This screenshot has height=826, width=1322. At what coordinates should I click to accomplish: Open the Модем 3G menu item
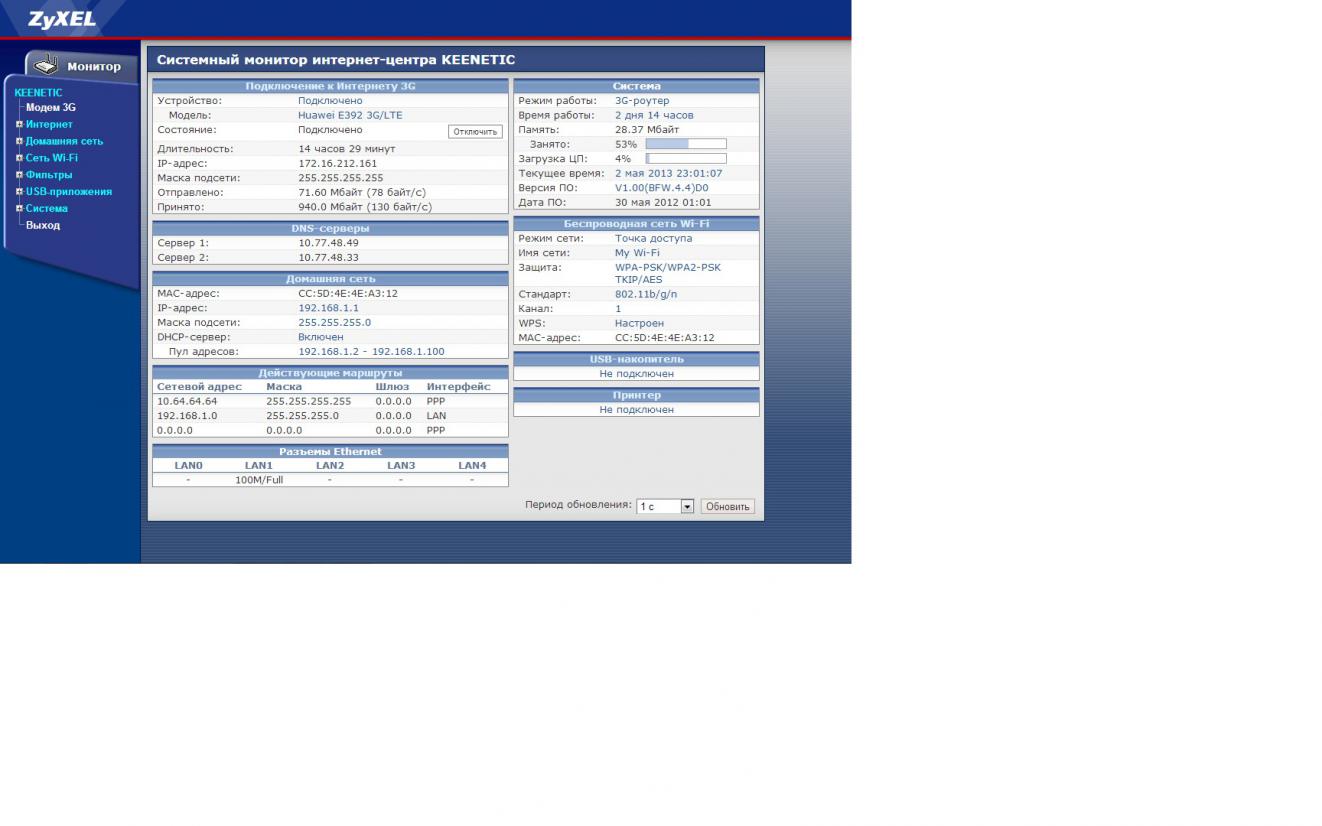tap(50, 107)
